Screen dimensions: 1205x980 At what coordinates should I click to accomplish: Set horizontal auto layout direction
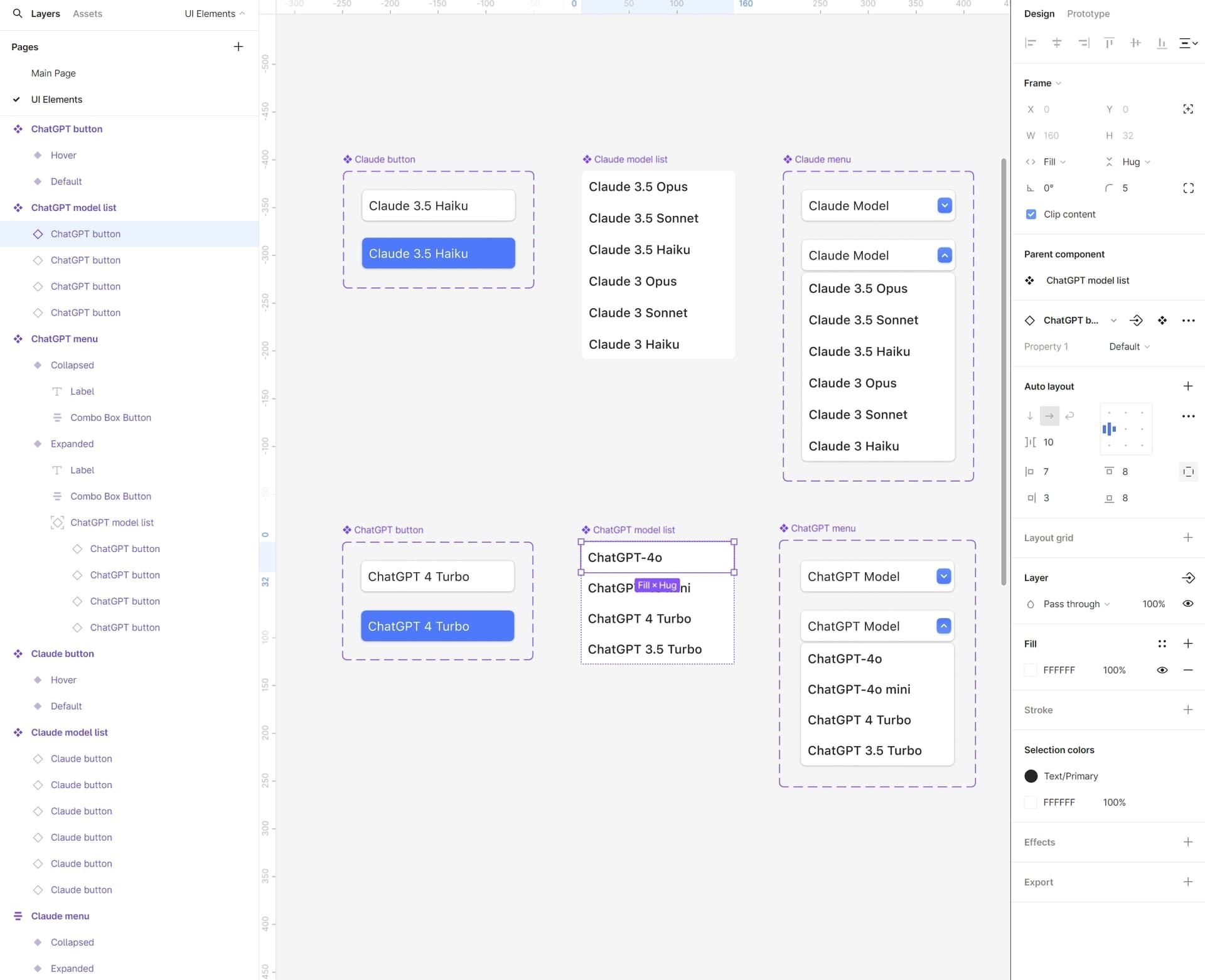click(1049, 415)
